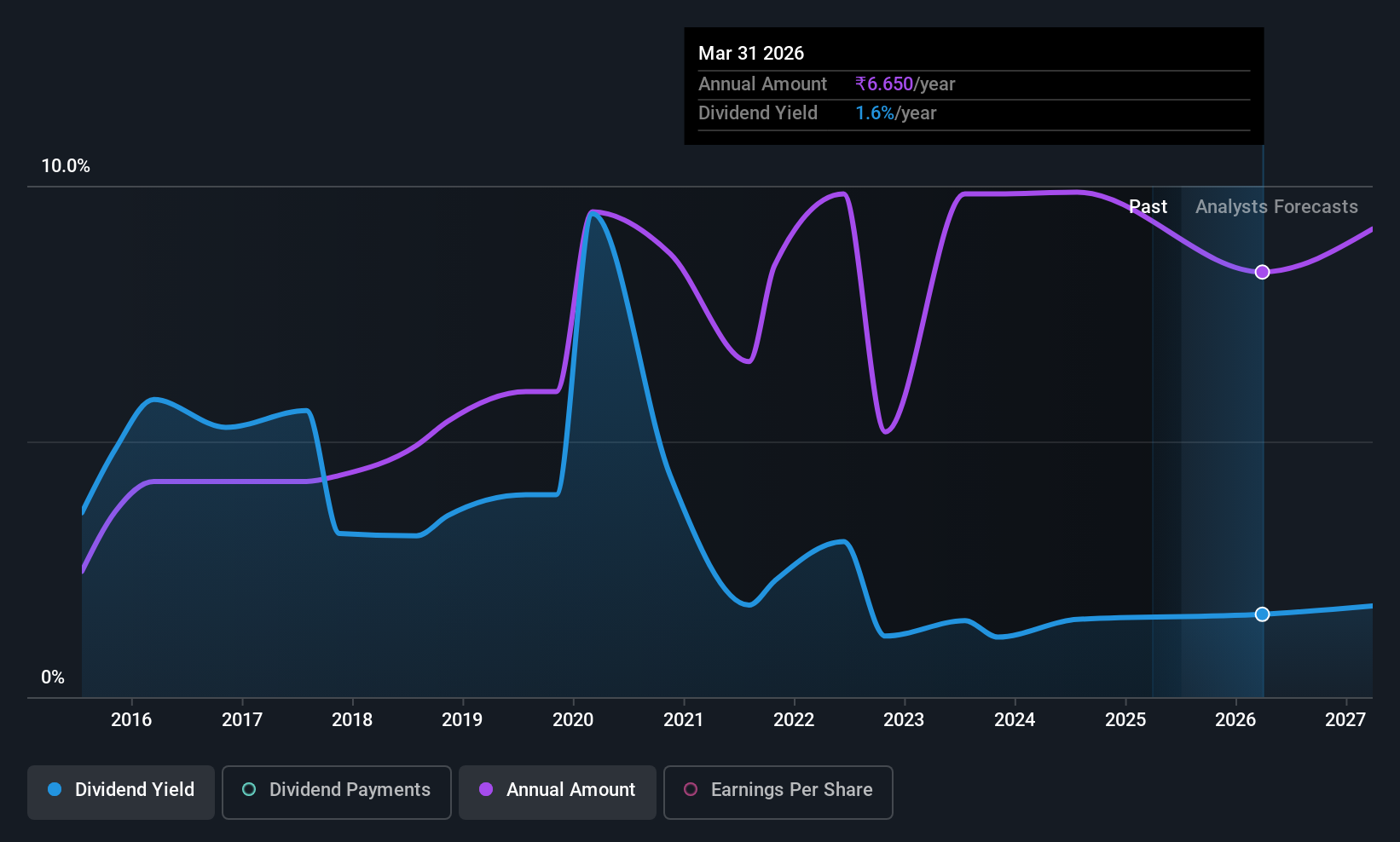Click the 2016 x-axis year label

coord(131,720)
